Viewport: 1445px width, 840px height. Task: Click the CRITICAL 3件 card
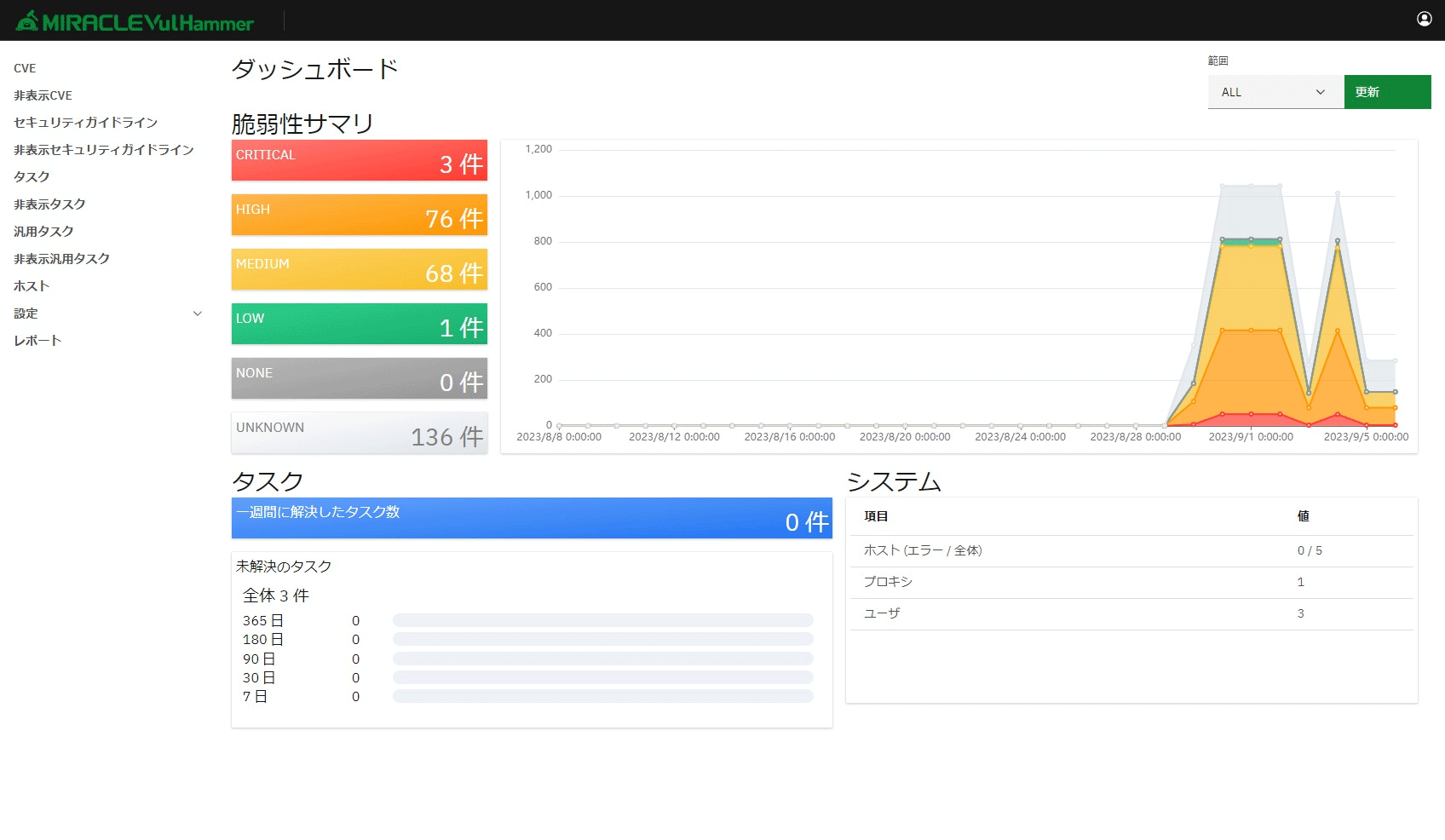point(359,160)
